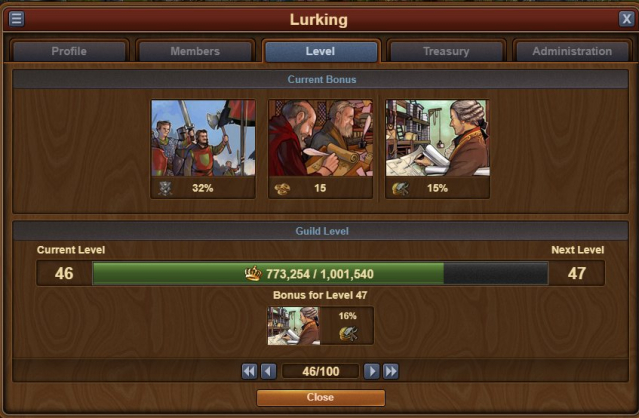Jump to last level with double-right arrow
The width and height of the screenshot is (639, 418).
click(390, 371)
